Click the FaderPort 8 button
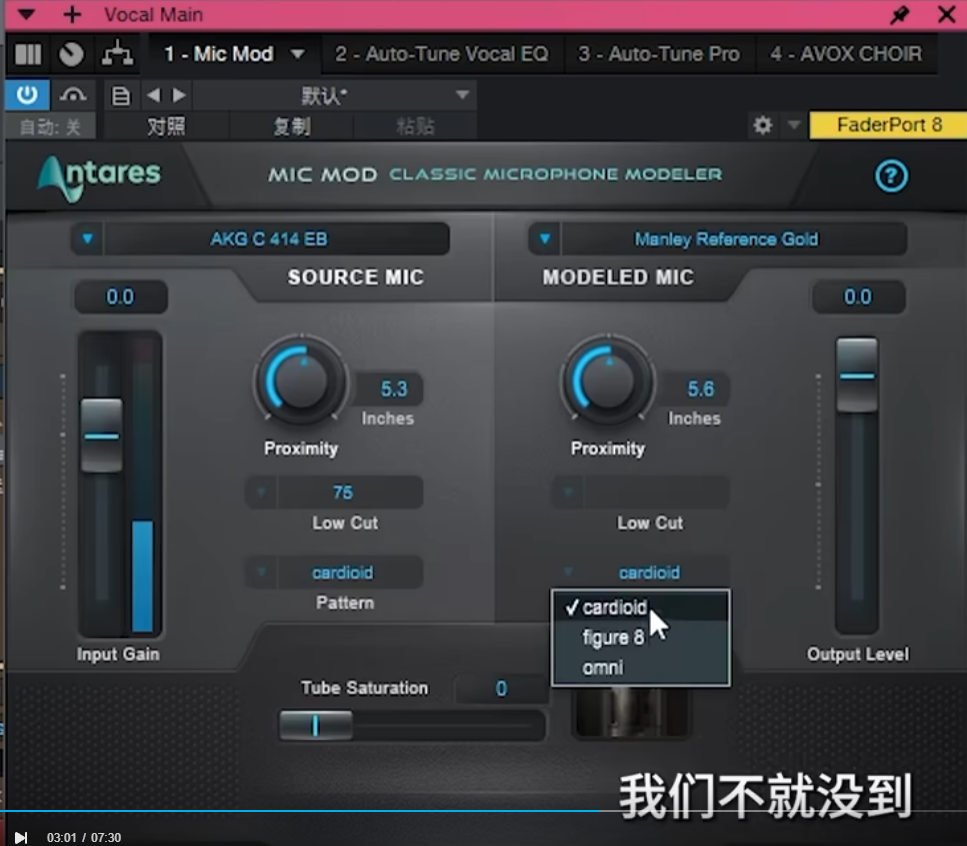 889,125
